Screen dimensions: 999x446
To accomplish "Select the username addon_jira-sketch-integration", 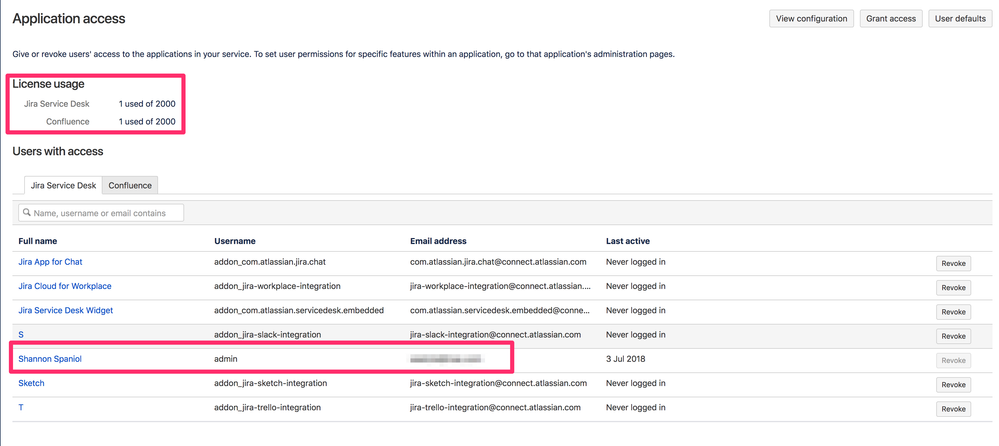I will pos(271,383).
